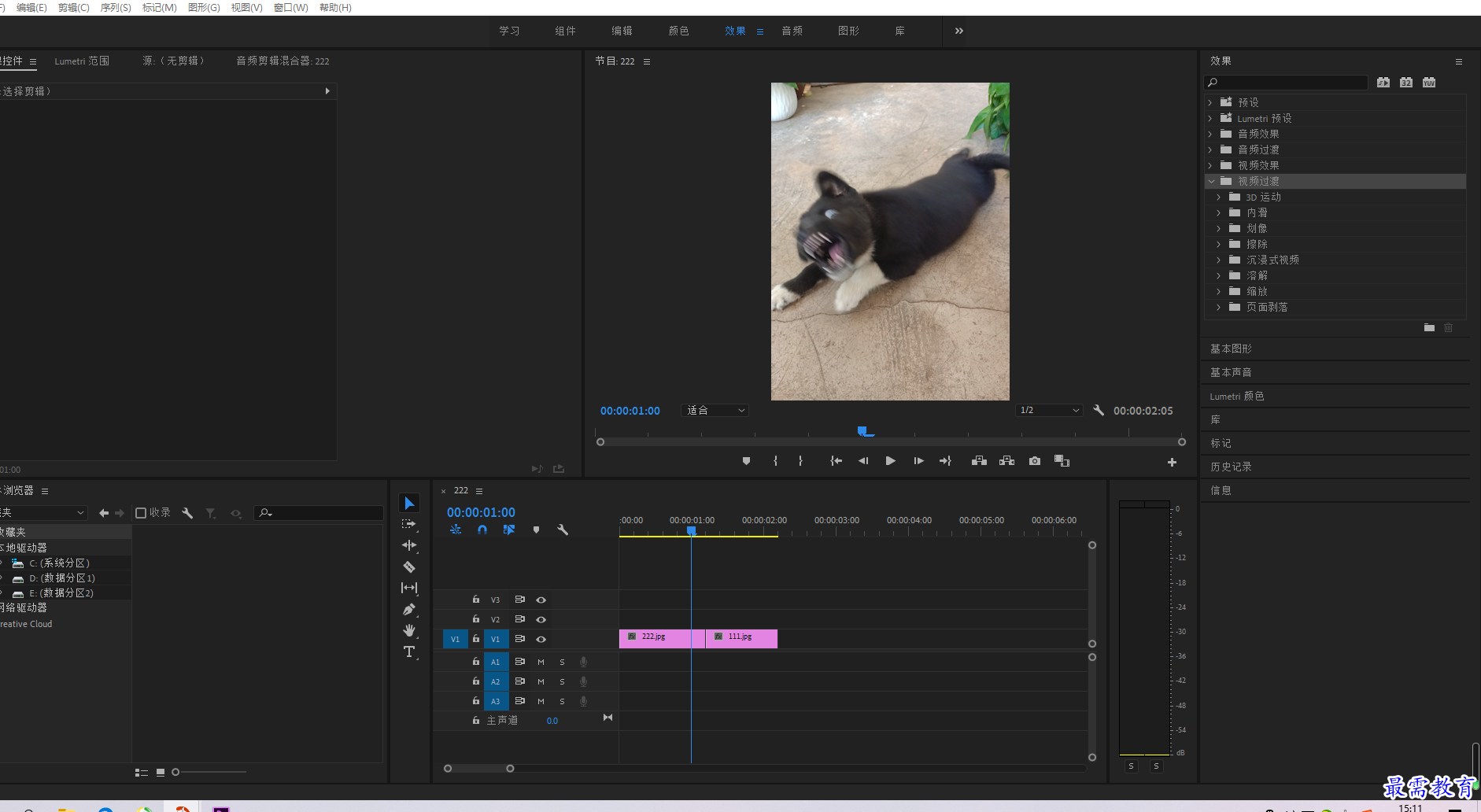Select the Pen tool
This screenshot has height=812, width=1481.
(x=409, y=609)
